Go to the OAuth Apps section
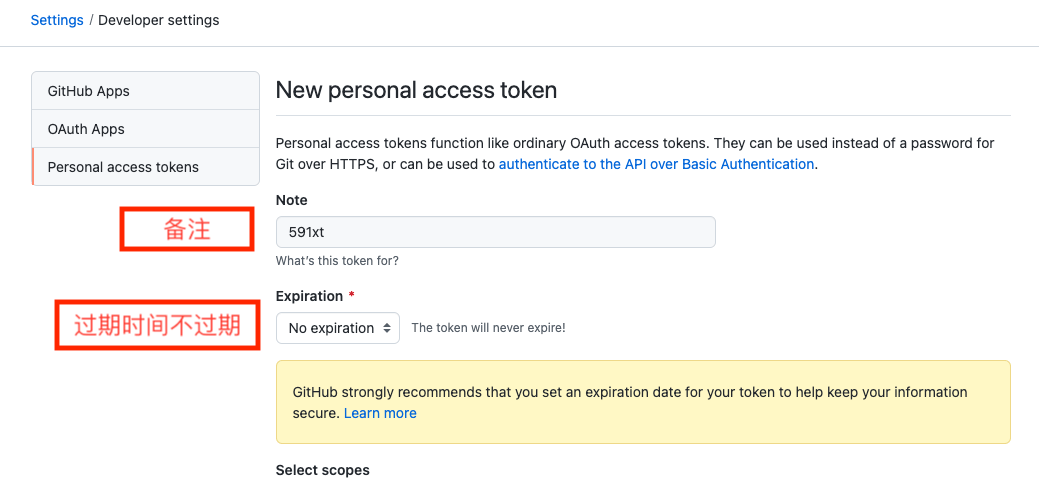Screen dimensions: 1039x487 (86, 129)
